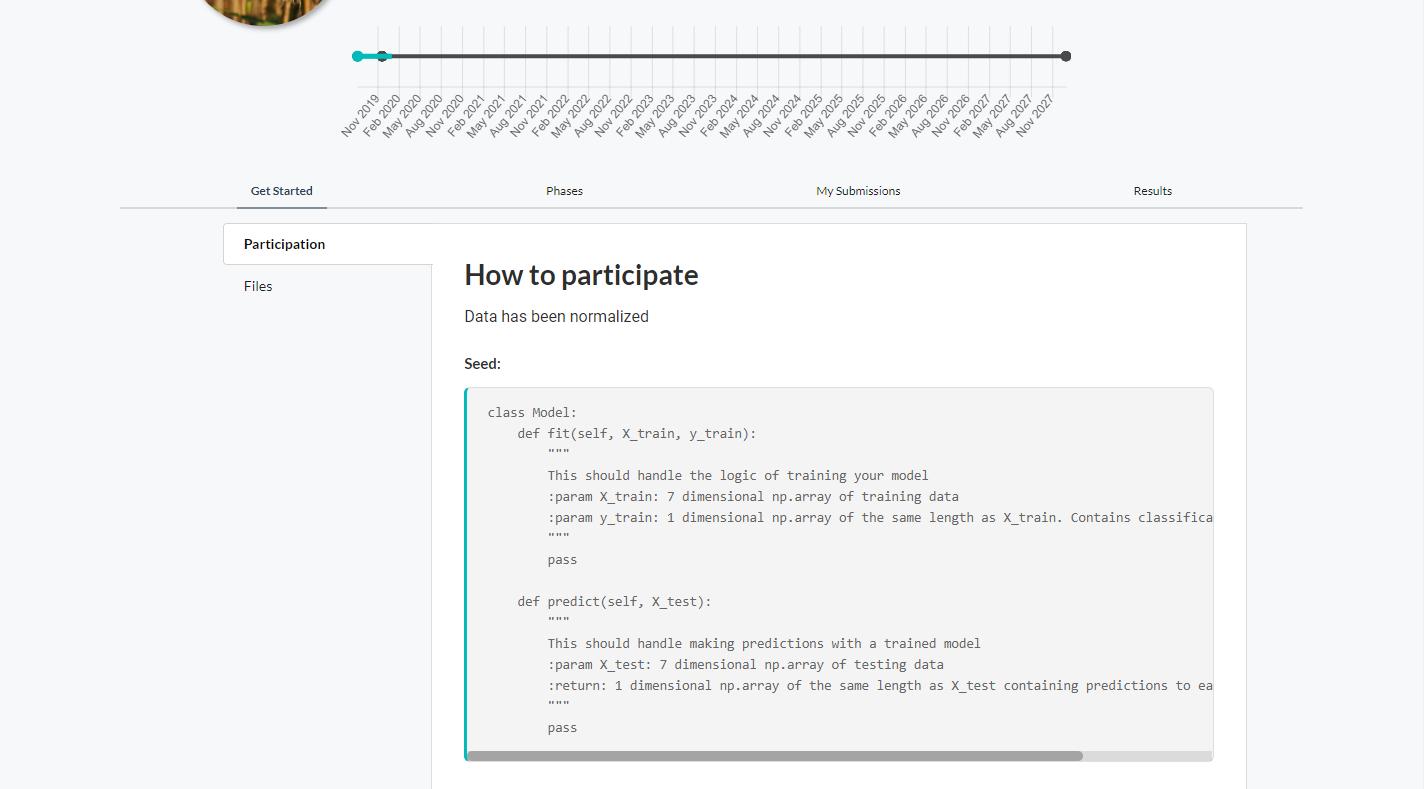Viewport: 1424px width, 789px height.
Task: Open Files in the left sidebar
Action: click(258, 286)
